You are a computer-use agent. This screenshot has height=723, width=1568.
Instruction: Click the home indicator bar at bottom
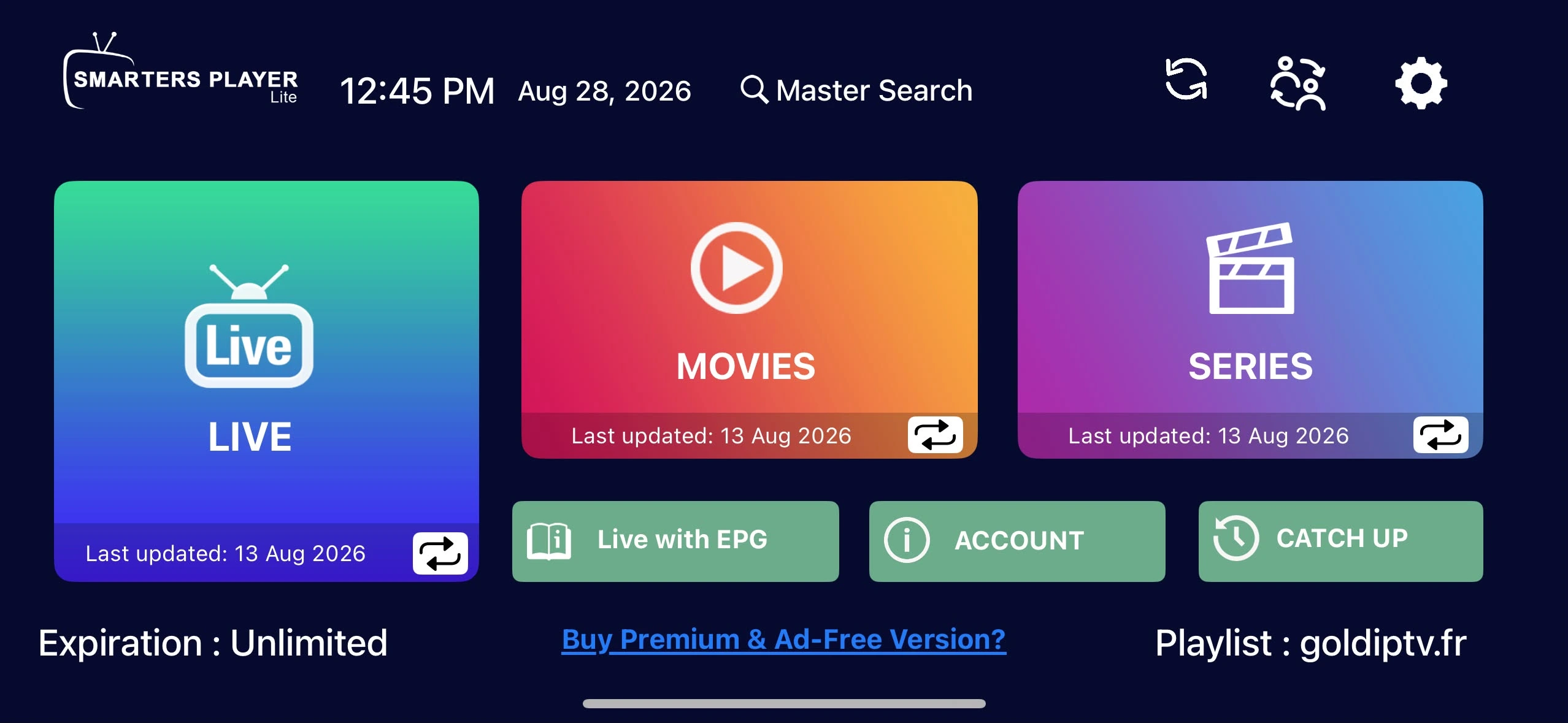coord(784,703)
